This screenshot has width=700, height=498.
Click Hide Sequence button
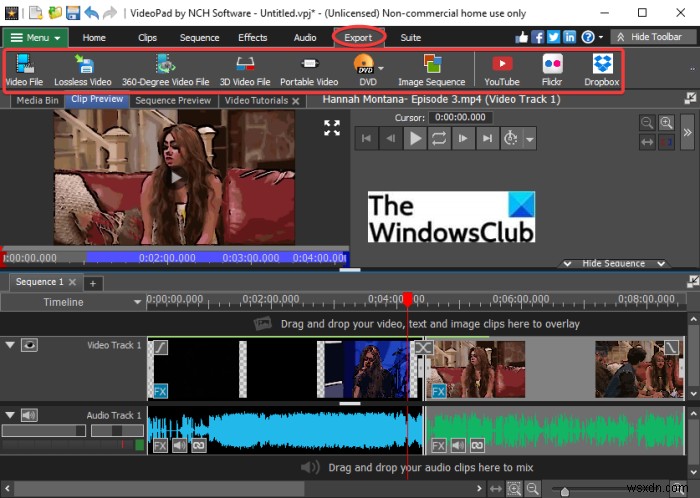[x=614, y=263]
